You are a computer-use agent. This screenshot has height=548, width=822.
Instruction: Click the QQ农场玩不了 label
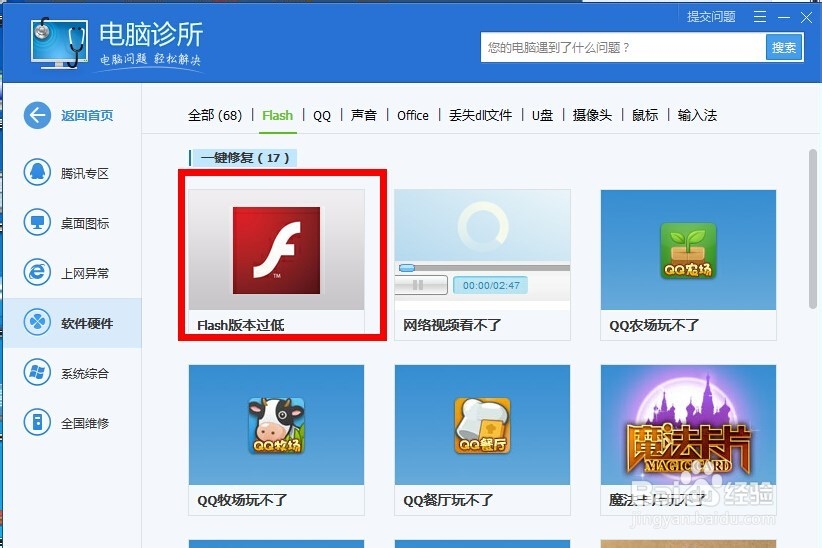654,326
